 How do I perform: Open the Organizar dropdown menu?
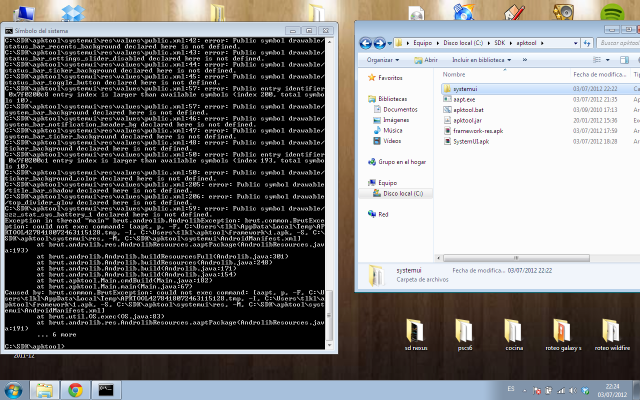coord(383,60)
